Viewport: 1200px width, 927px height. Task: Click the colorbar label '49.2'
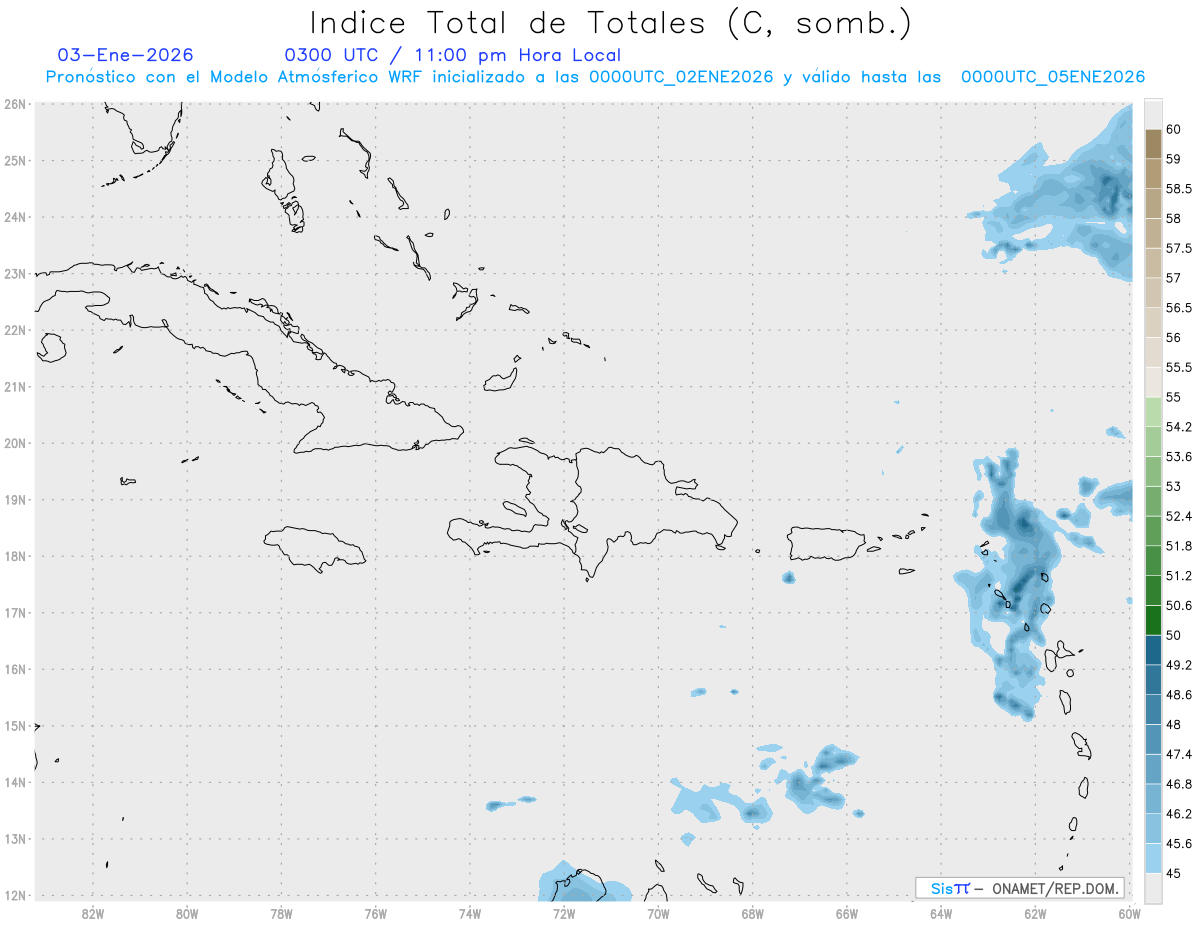pyautogui.click(x=1178, y=665)
